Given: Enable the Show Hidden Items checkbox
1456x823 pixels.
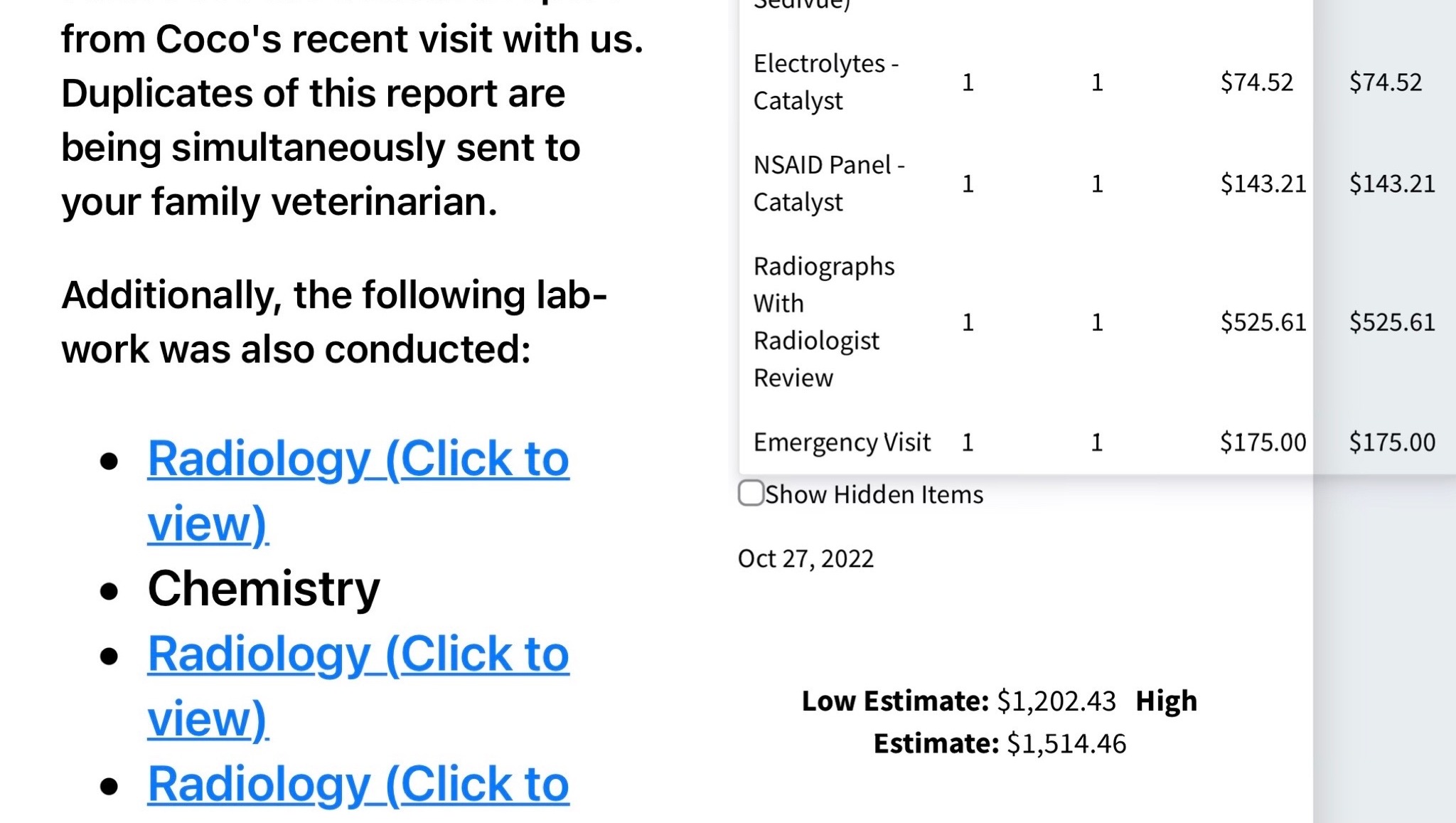Looking at the screenshot, I should [x=751, y=493].
